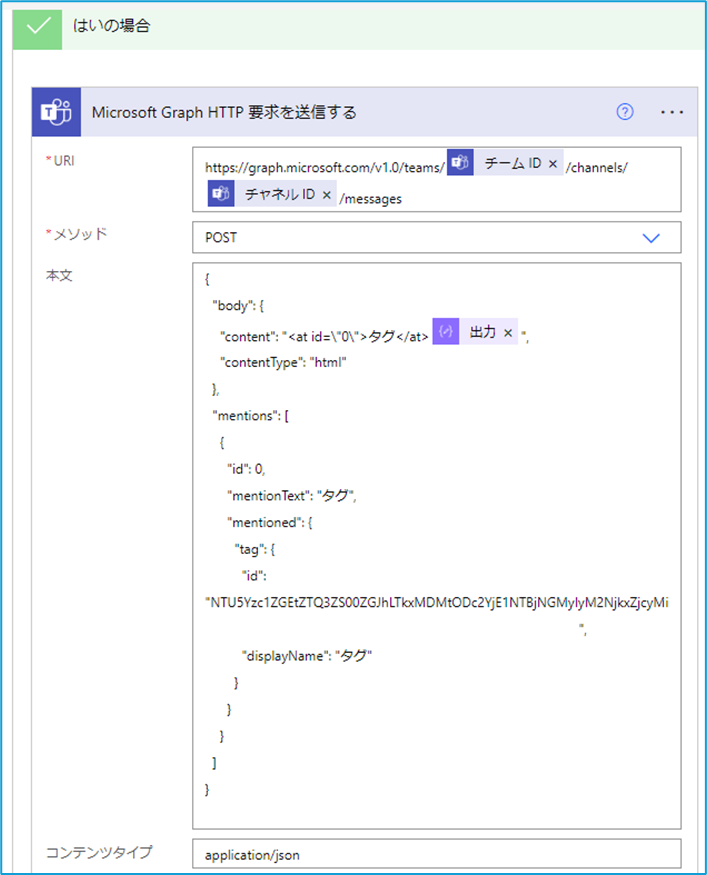
Task: Click the "contentType": "html" line
Action: pos(283,362)
